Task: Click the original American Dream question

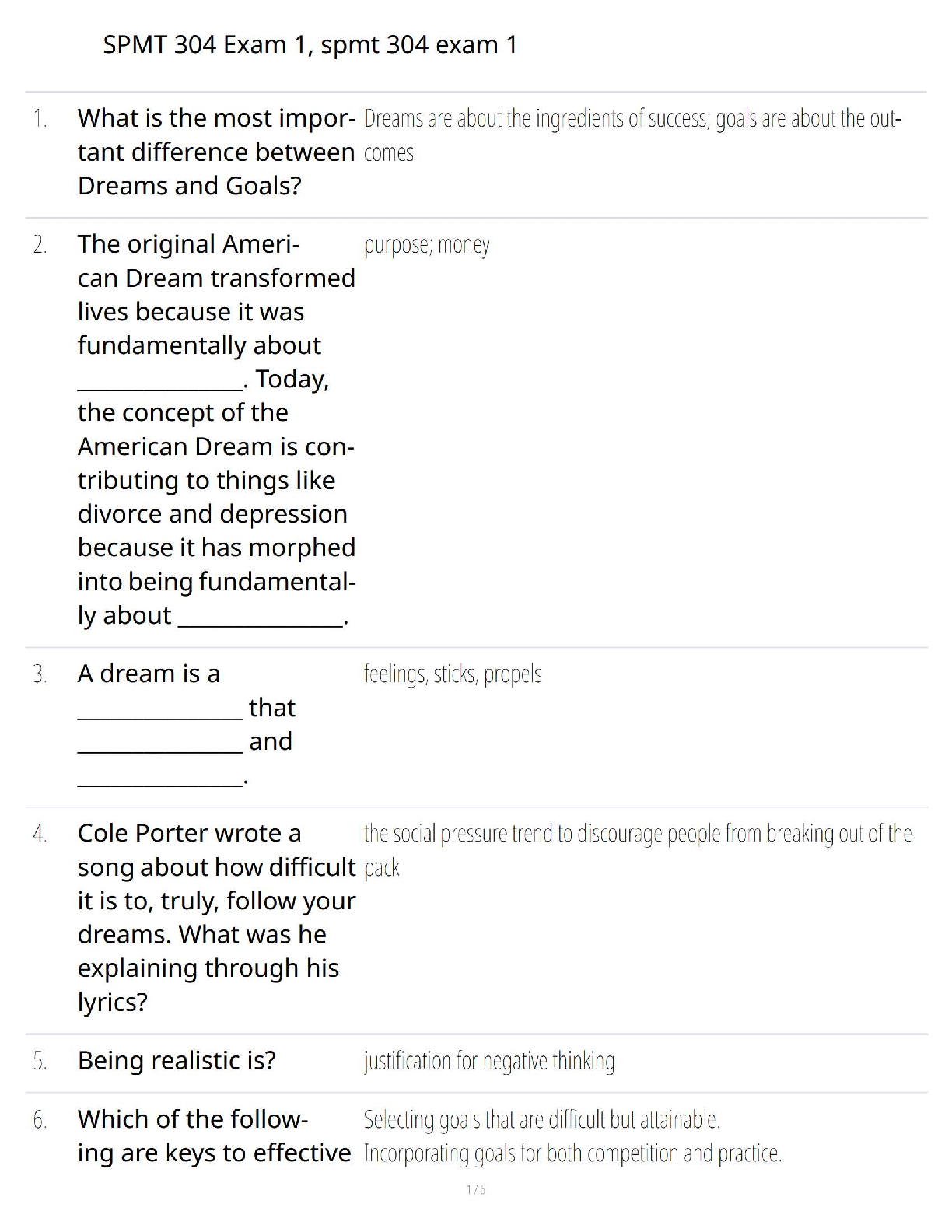Action: [216, 429]
